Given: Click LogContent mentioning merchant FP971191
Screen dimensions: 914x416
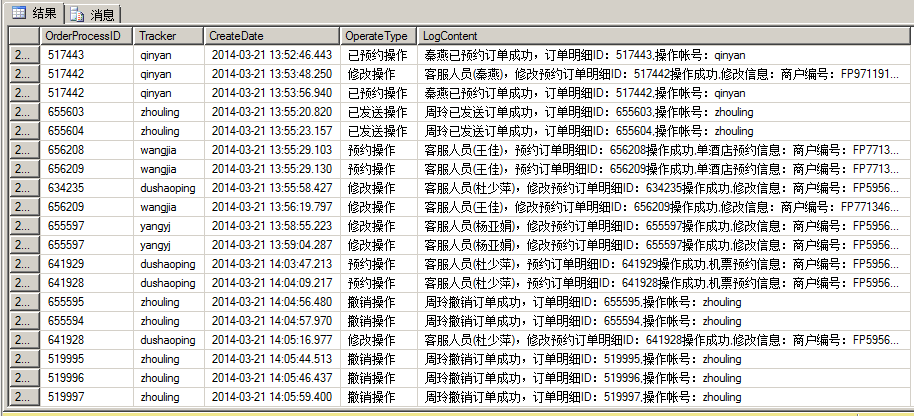Looking at the screenshot, I should (665, 74).
